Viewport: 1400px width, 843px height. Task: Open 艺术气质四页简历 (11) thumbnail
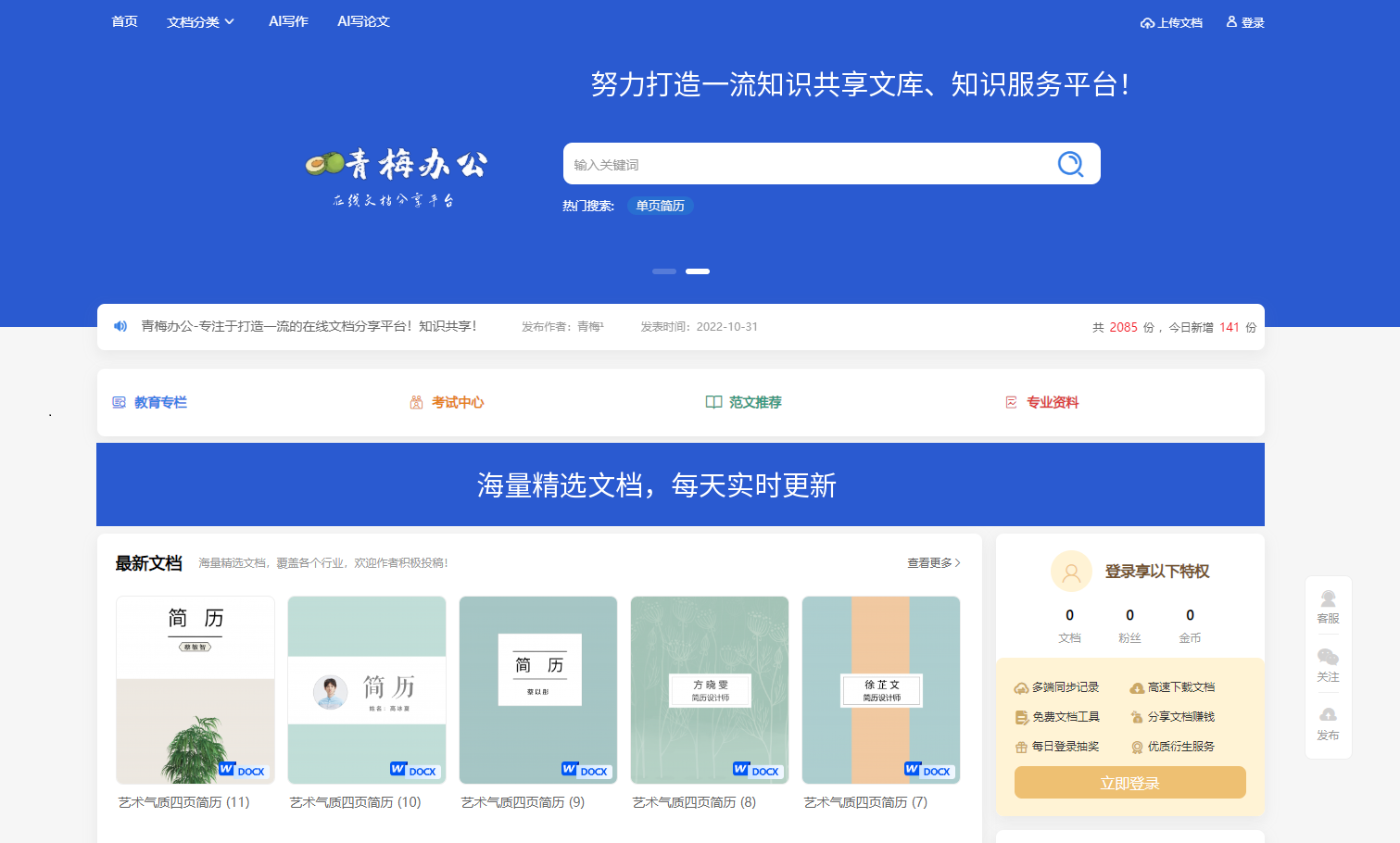click(x=195, y=690)
